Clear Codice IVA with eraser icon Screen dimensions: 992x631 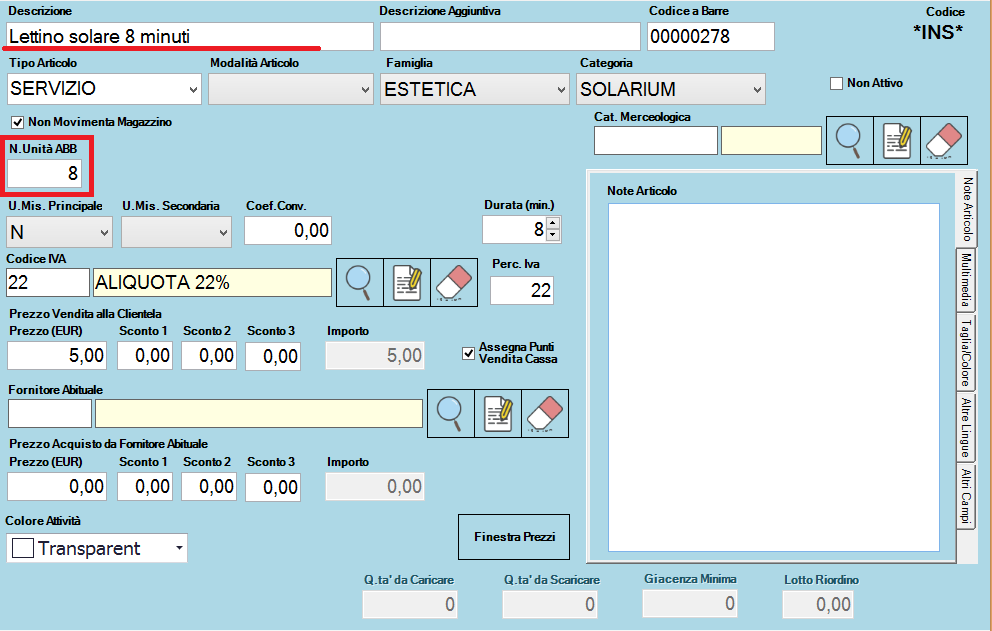tap(453, 282)
